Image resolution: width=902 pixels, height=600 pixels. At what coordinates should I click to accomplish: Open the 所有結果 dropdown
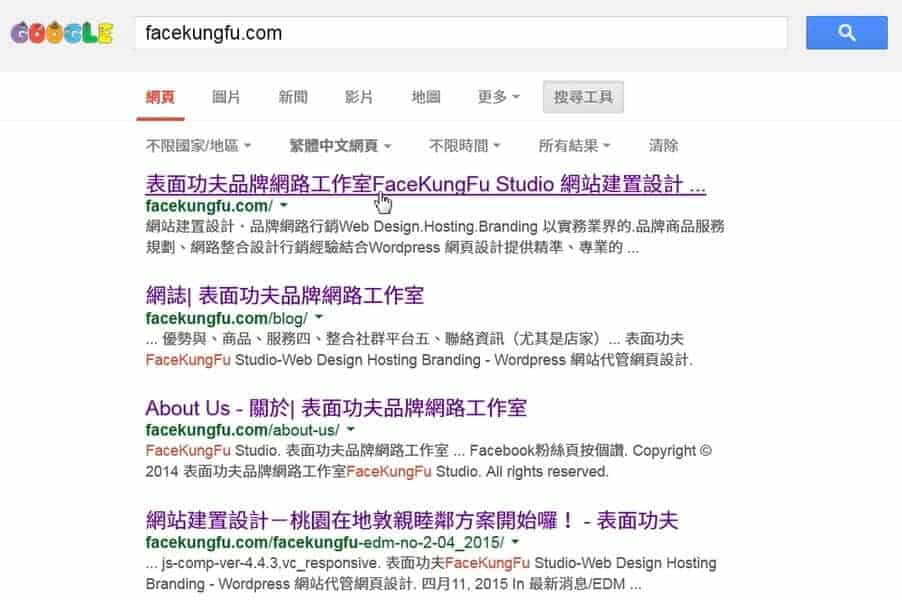tap(574, 146)
